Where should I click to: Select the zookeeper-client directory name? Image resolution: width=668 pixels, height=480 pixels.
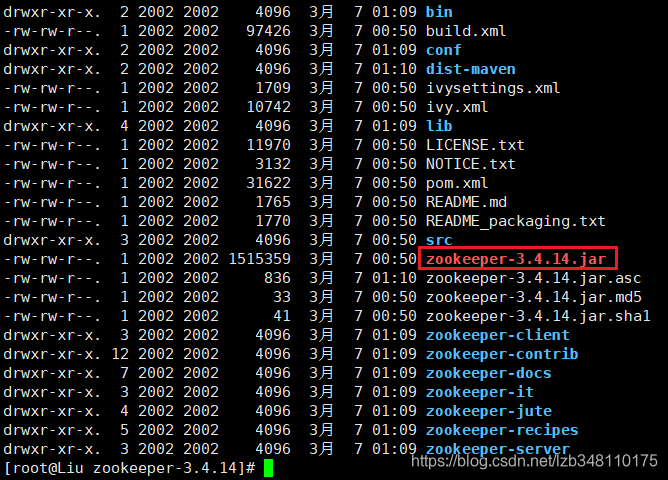click(498, 335)
